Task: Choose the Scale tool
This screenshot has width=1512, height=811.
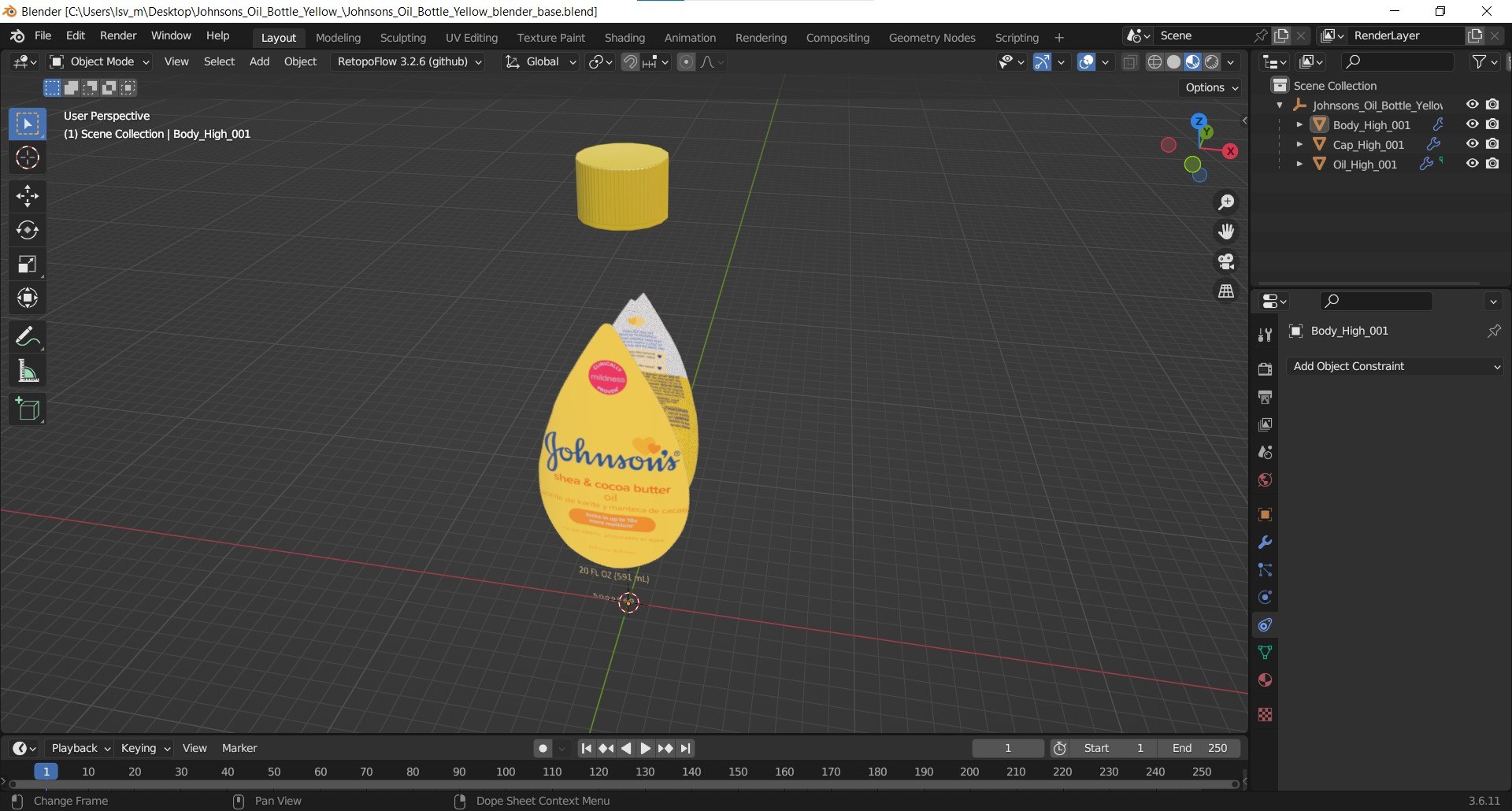Action: click(28, 265)
